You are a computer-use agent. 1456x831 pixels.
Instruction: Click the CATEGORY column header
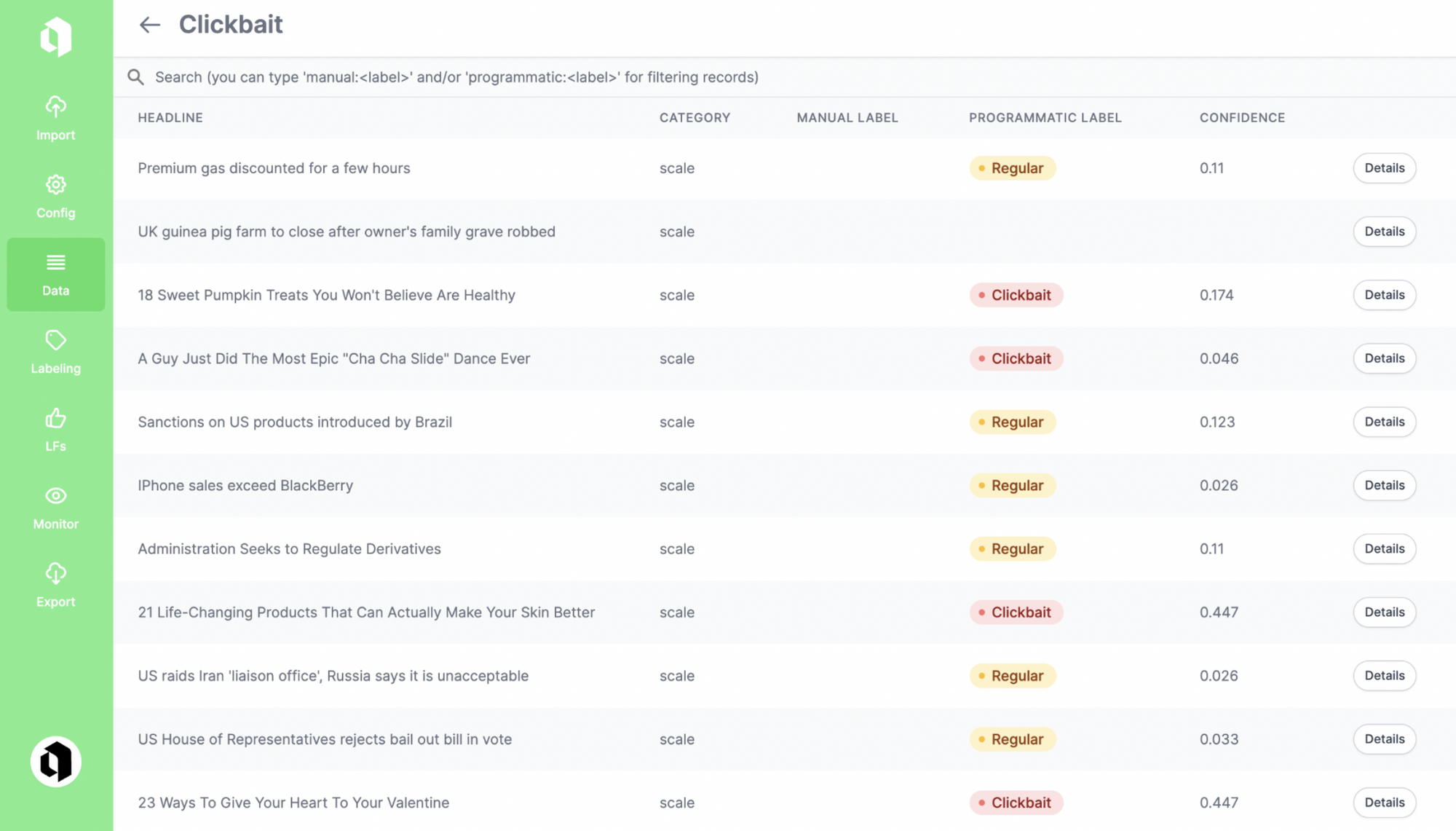point(695,117)
